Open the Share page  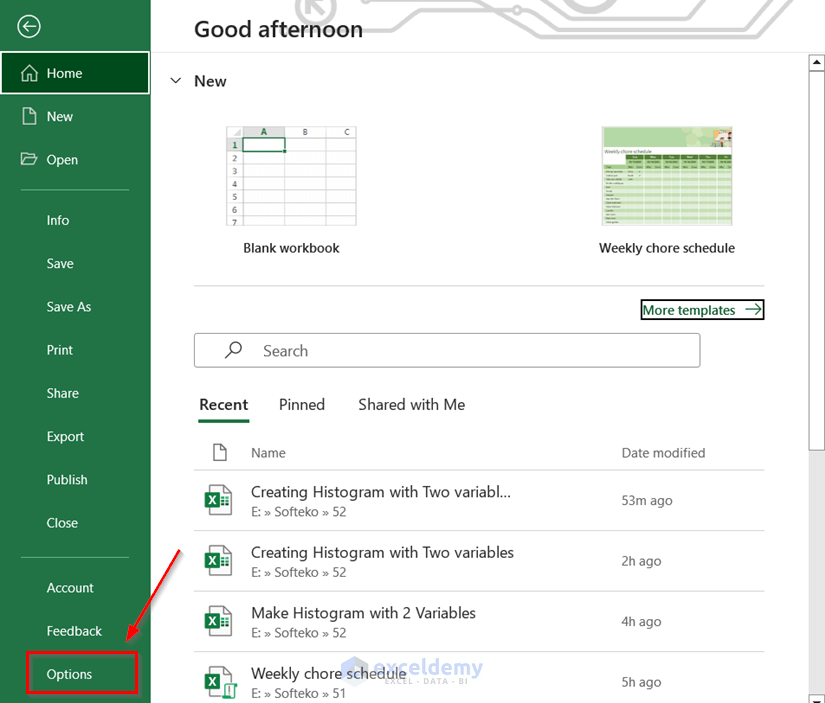[x=63, y=393]
